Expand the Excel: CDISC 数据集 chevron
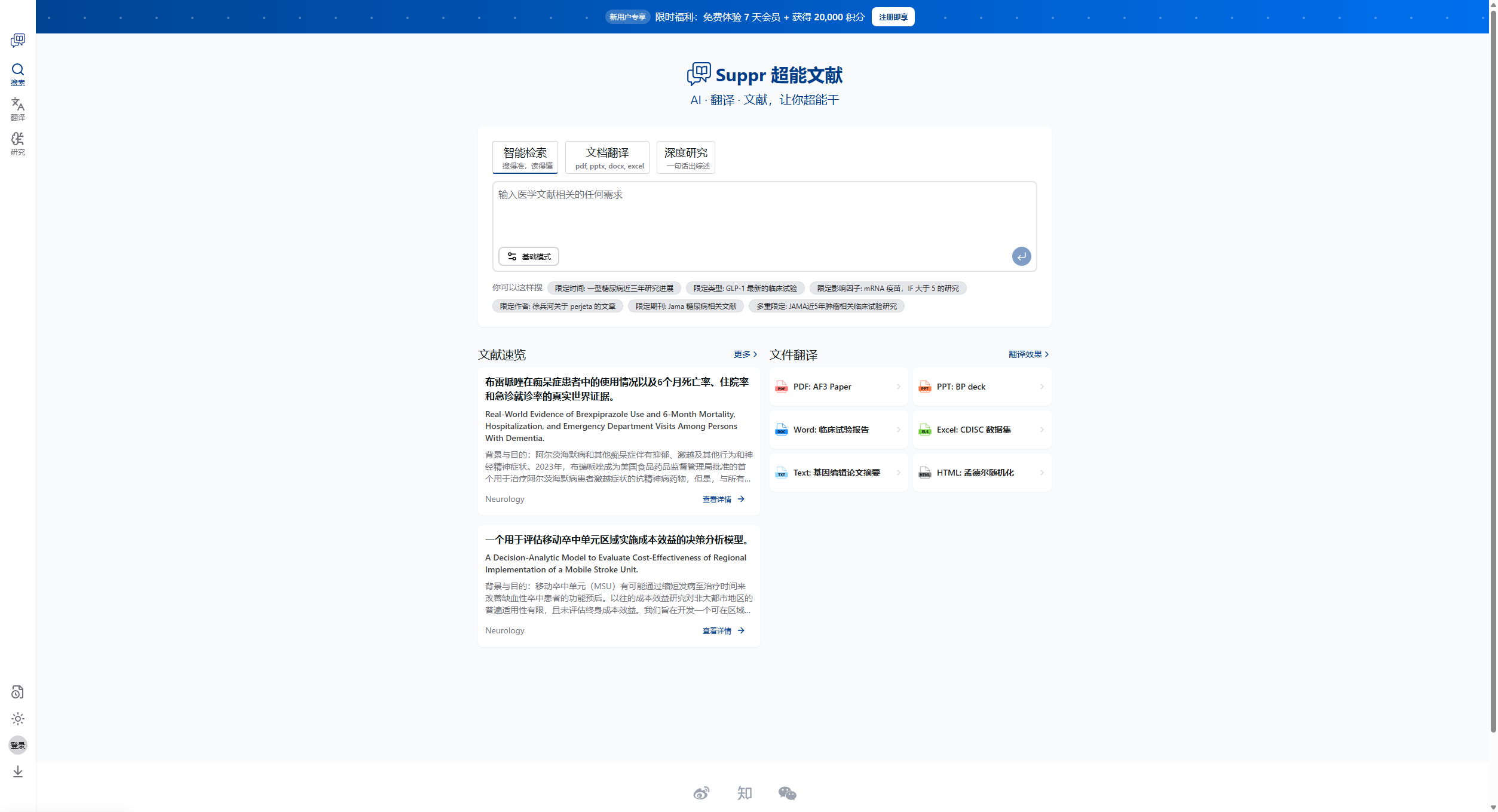Image resolution: width=1498 pixels, height=812 pixels. 1041,430
